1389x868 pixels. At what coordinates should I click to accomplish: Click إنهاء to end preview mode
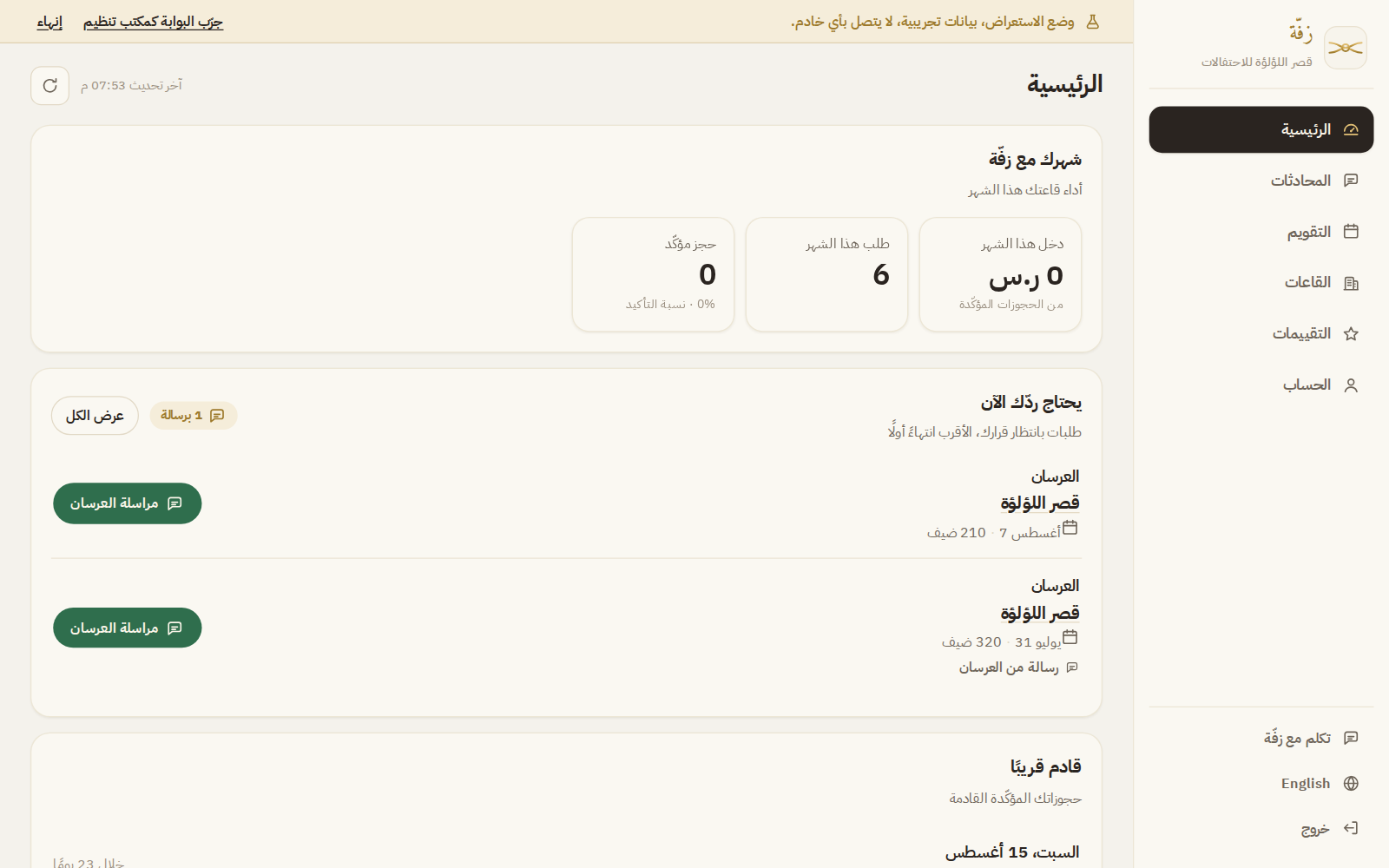pos(49,22)
